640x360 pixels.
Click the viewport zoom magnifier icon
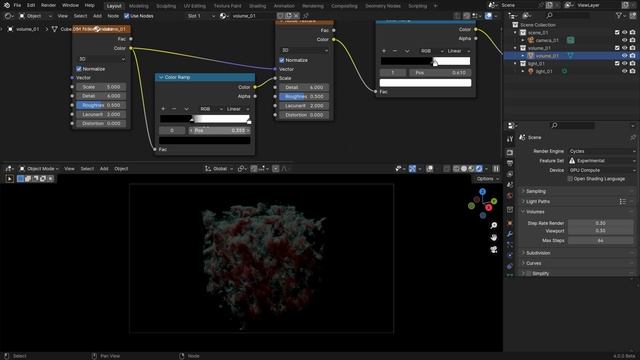pyautogui.click(x=494, y=225)
